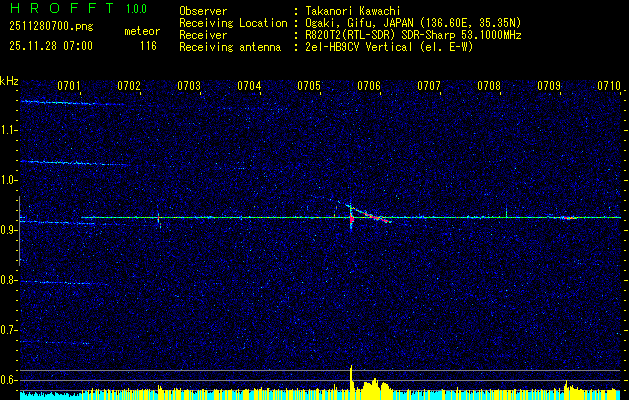This screenshot has width=629, height=400.
Task: Click the small echo near 0702 on carrier line
Action: [159, 219]
